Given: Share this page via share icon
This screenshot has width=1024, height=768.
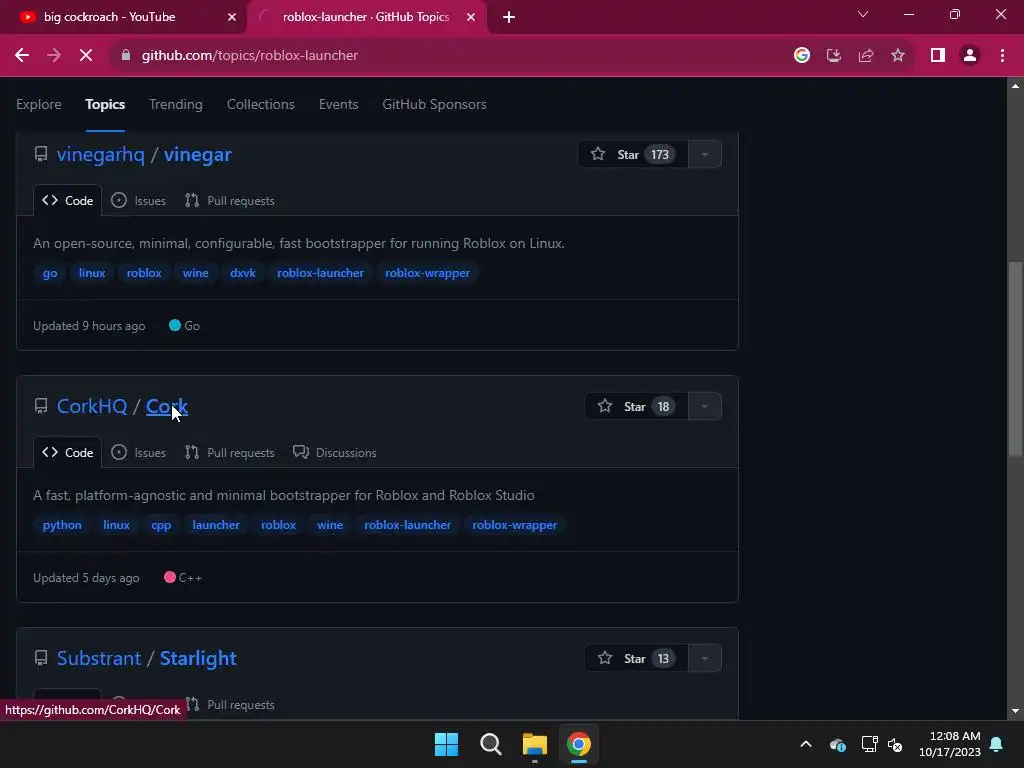Looking at the screenshot, I should point(866,56).
